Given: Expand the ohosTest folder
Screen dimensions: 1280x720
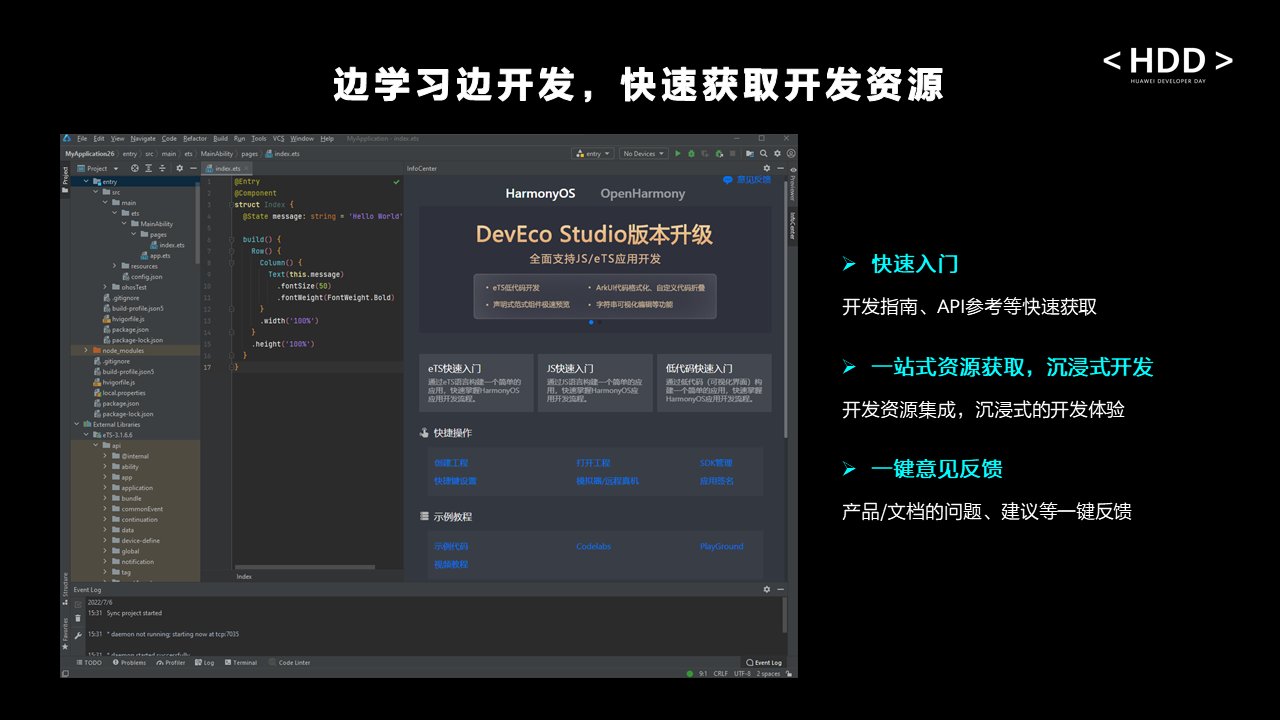Looking at the screenshot, I should 105,287.
